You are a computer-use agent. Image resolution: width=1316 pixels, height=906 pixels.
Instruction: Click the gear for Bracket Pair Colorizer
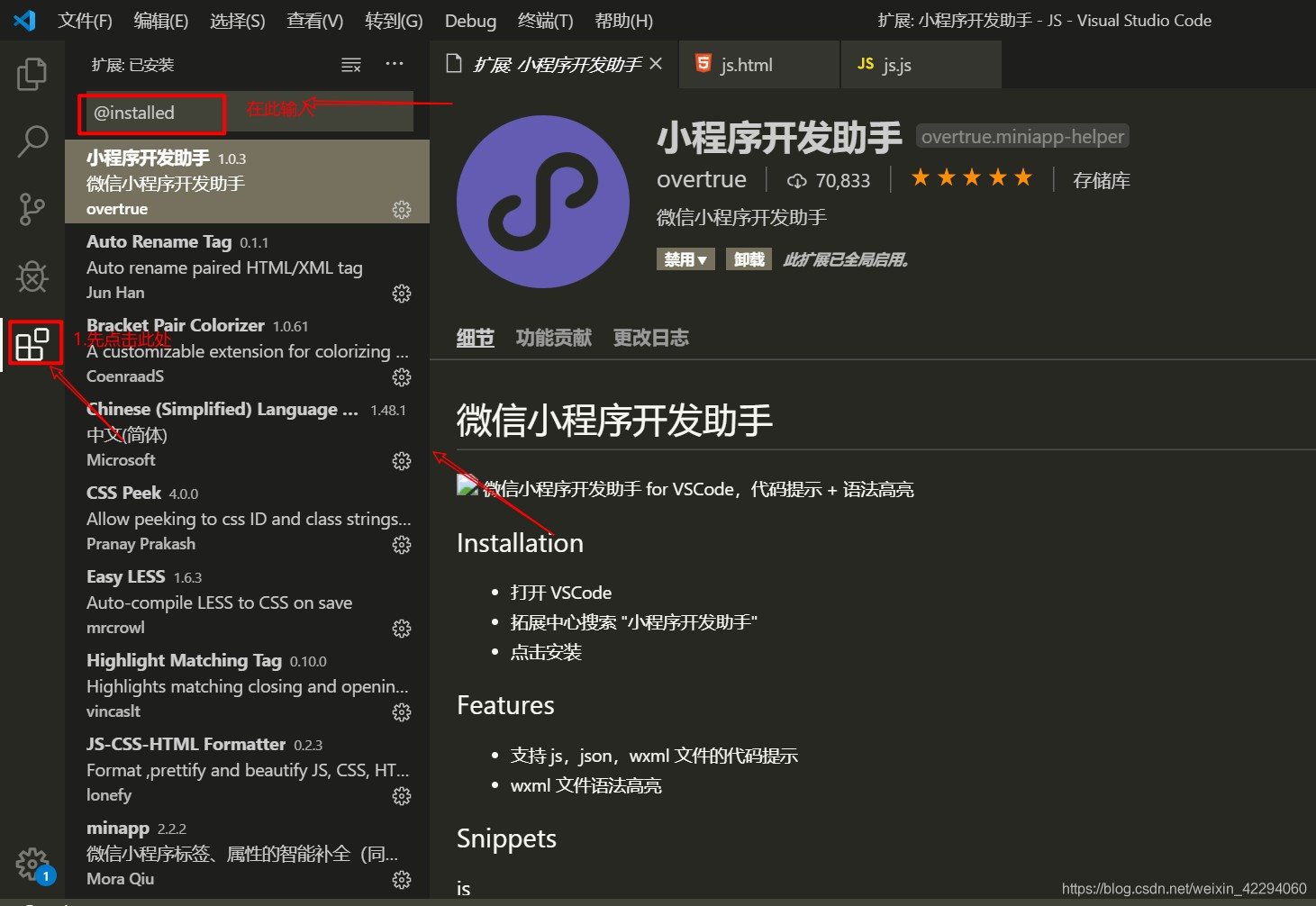(402, 377)
